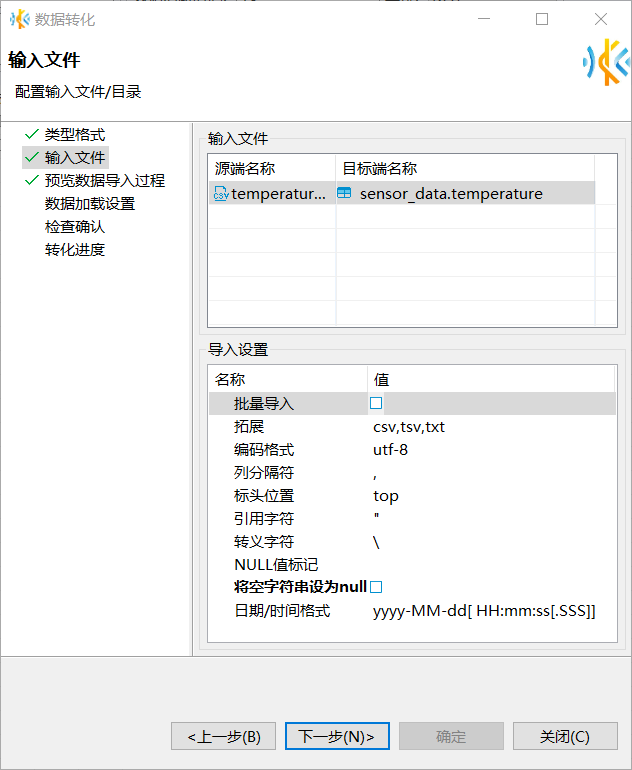632x770 pixels.
Task: Click the 源端名称 column header
Action: tap(245, 169)
